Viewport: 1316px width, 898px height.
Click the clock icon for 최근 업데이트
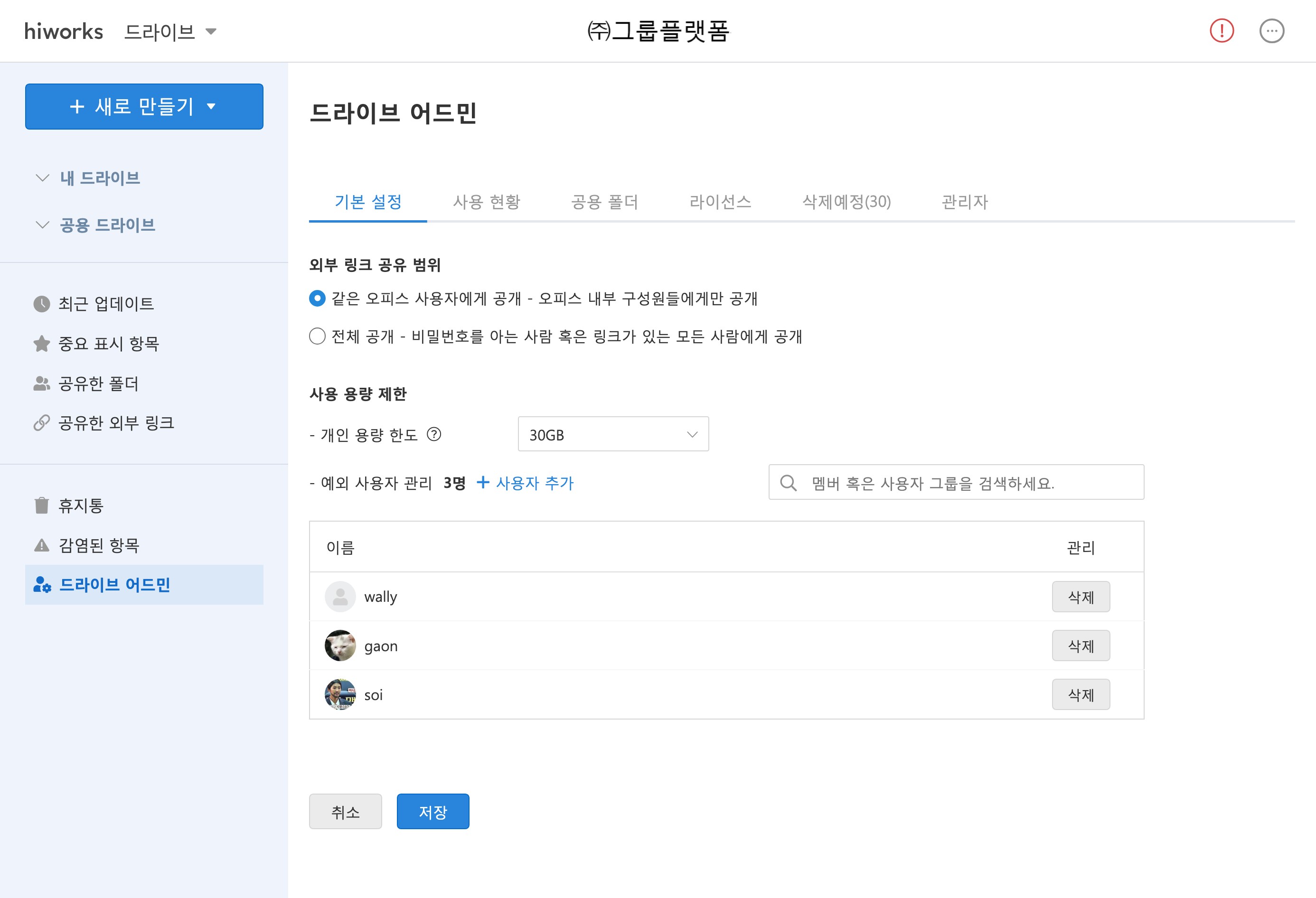coord(41,304)
